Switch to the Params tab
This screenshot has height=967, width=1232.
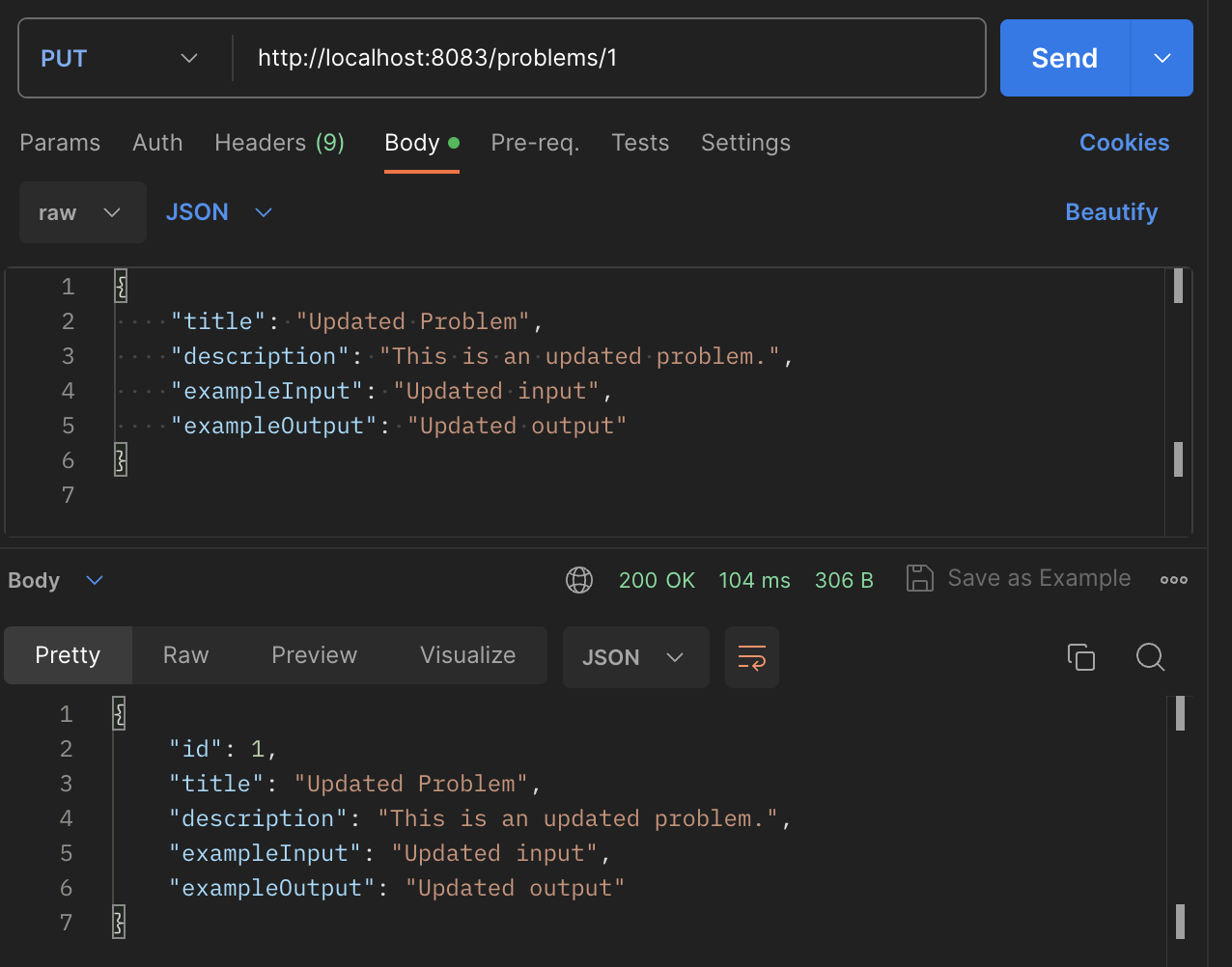[x=60, y=143]
